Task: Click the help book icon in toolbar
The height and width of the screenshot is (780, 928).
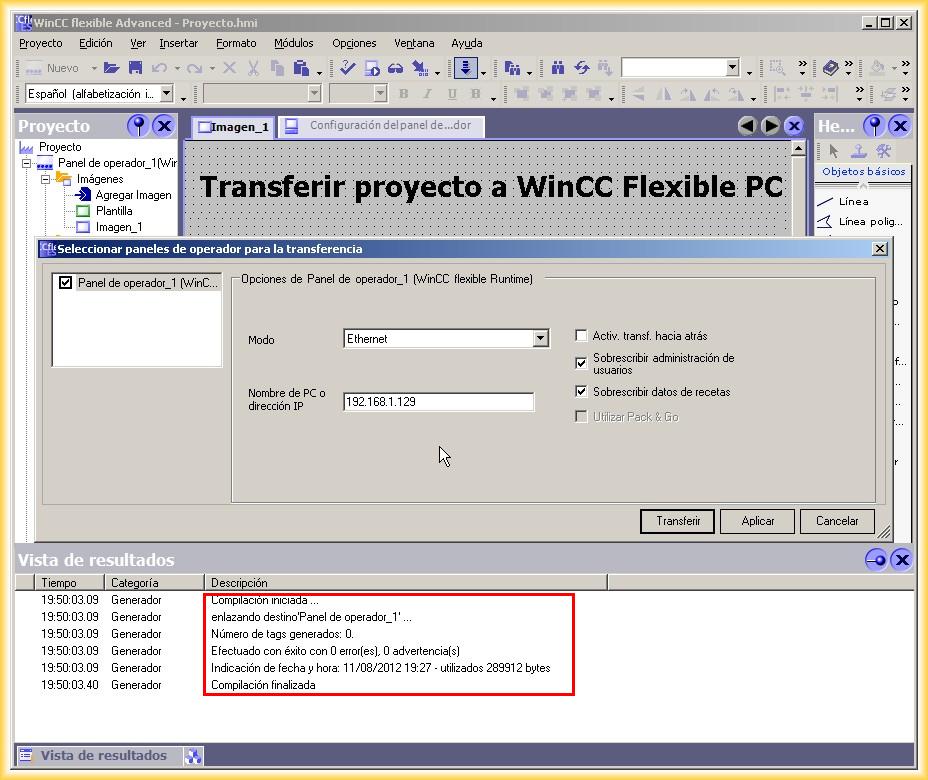Action: coord(831,68)
